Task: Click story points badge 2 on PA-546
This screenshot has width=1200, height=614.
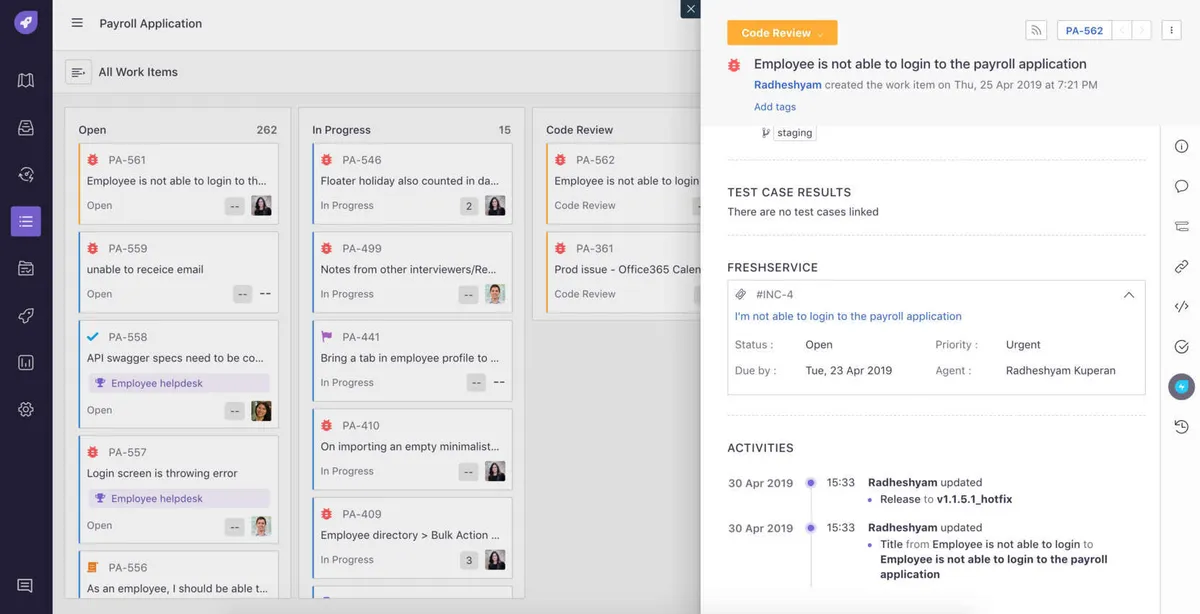Action: click(469, 206)
